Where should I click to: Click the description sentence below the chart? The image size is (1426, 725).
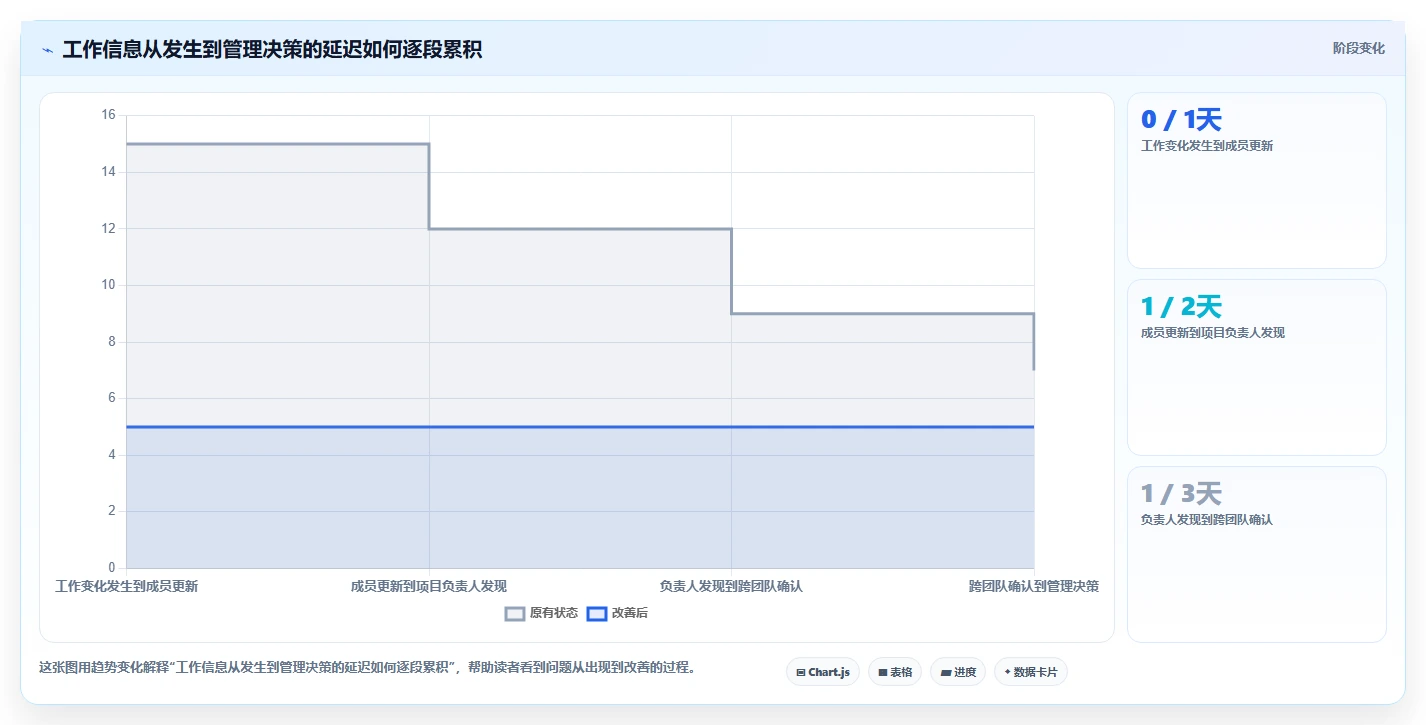(367, 667)
